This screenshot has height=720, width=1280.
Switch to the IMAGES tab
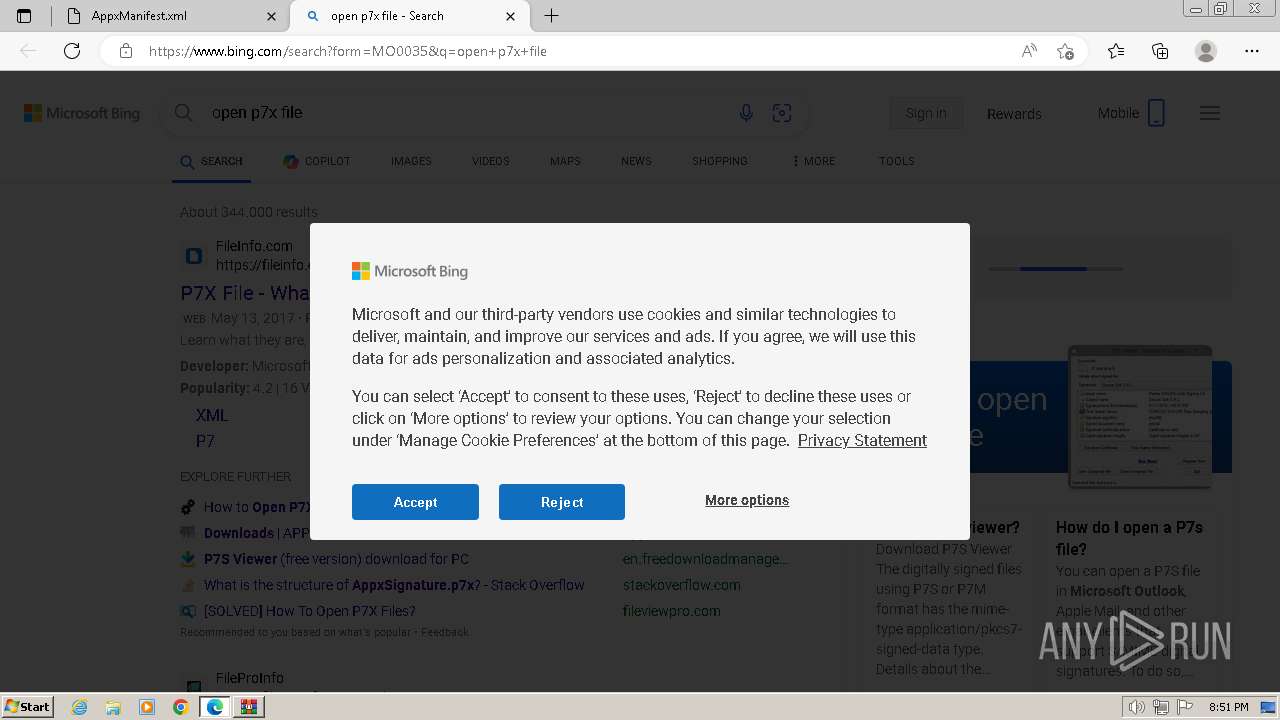[x=411, y=161]
